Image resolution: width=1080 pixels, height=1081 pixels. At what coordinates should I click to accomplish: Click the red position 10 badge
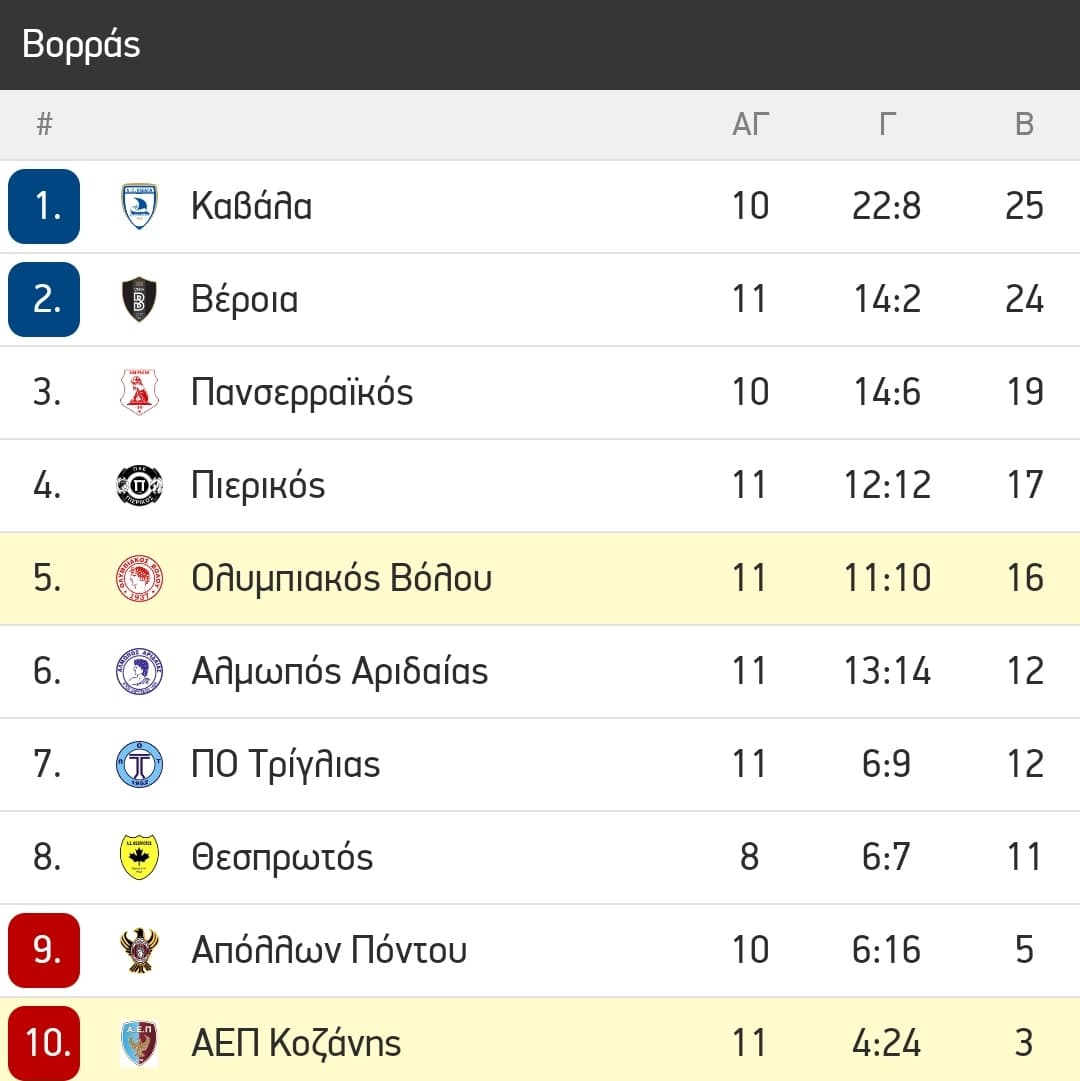pyautogui.click(x=44, y=1043)
